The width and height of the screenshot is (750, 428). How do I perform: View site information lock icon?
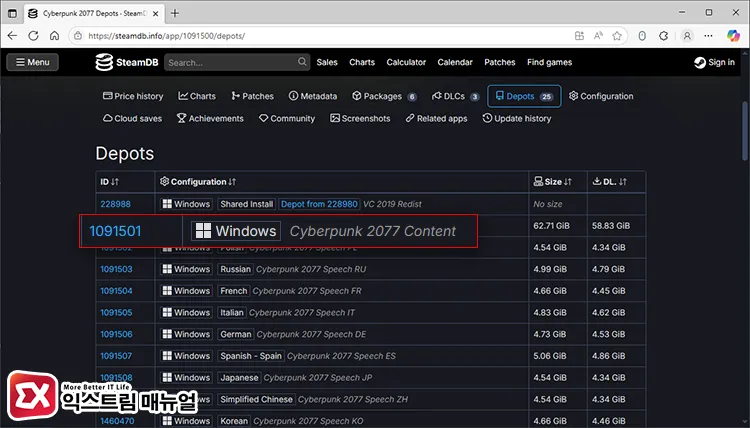(77, 36)
